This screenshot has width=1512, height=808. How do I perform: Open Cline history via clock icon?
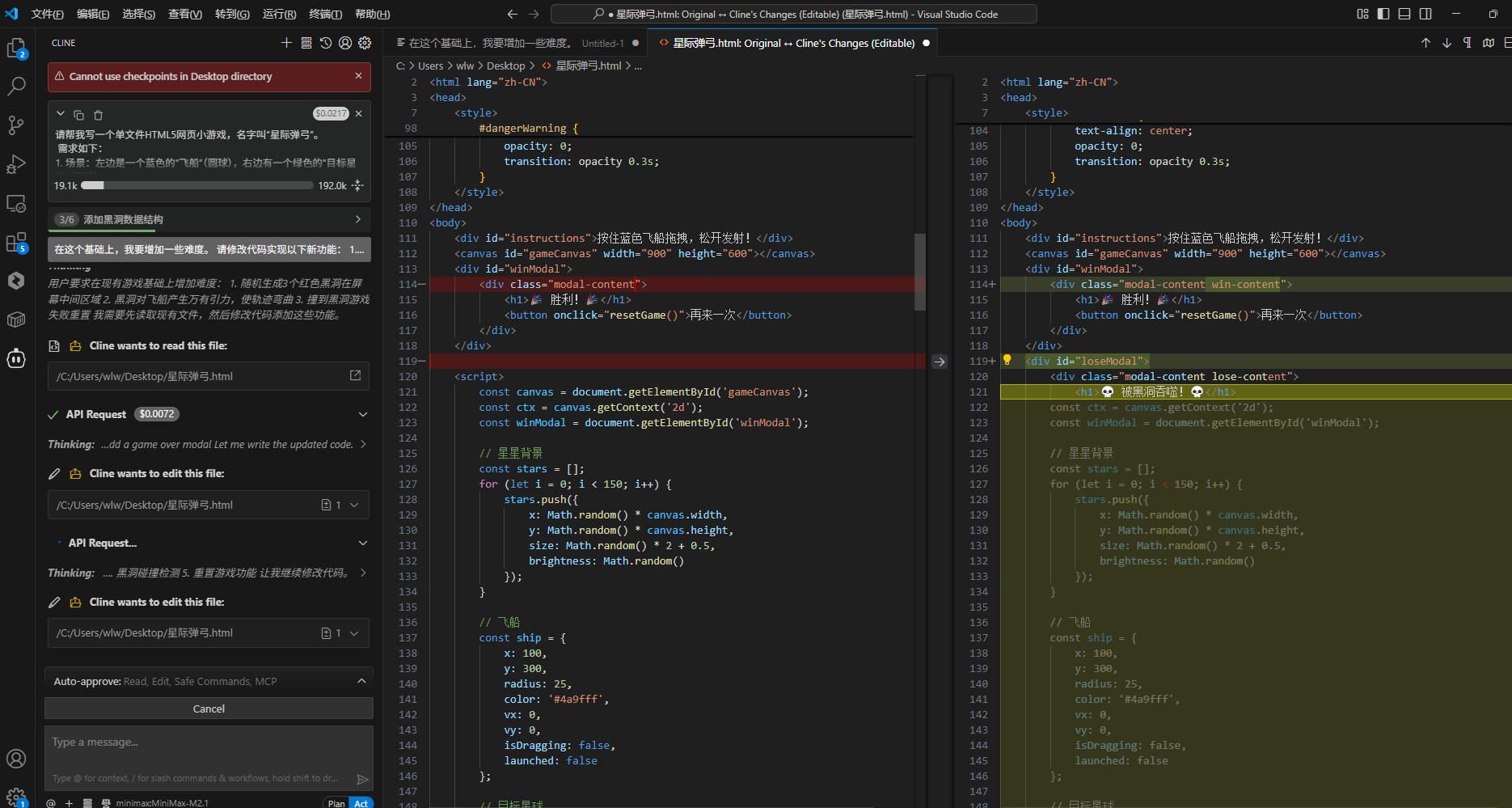click(326, 43)
